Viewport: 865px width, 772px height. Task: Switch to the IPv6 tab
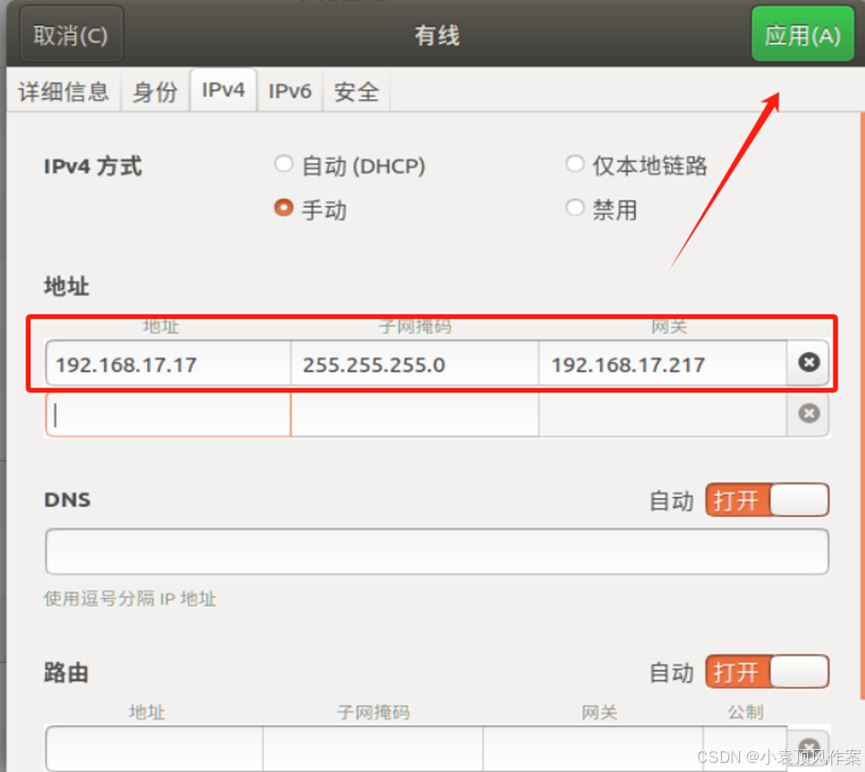tap(290, 91)
